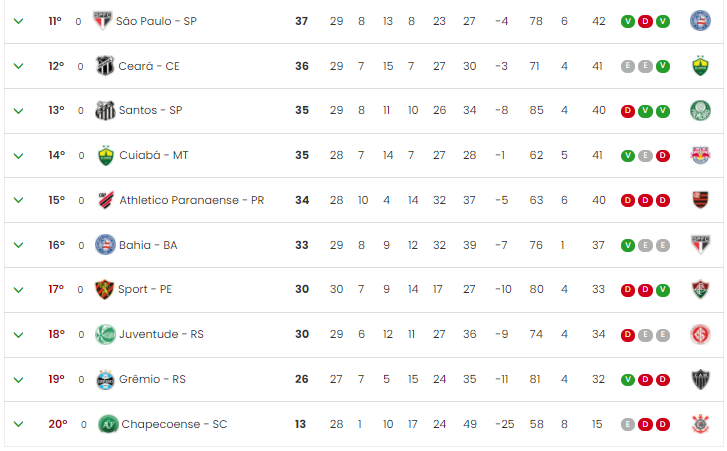Click the São Paulo club crest
The width and height of the screenshot is (727, 451).
pyautogui.click(x=102, y=21)
